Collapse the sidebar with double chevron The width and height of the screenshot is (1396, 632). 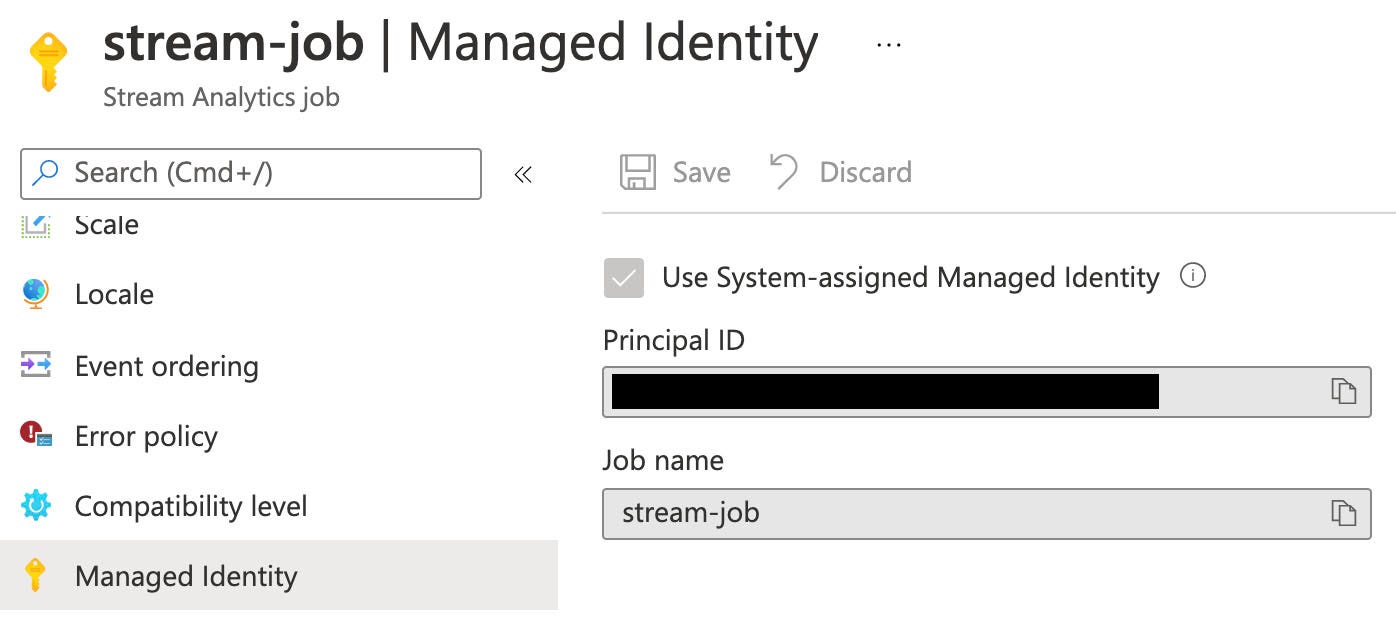pos(523,175)
